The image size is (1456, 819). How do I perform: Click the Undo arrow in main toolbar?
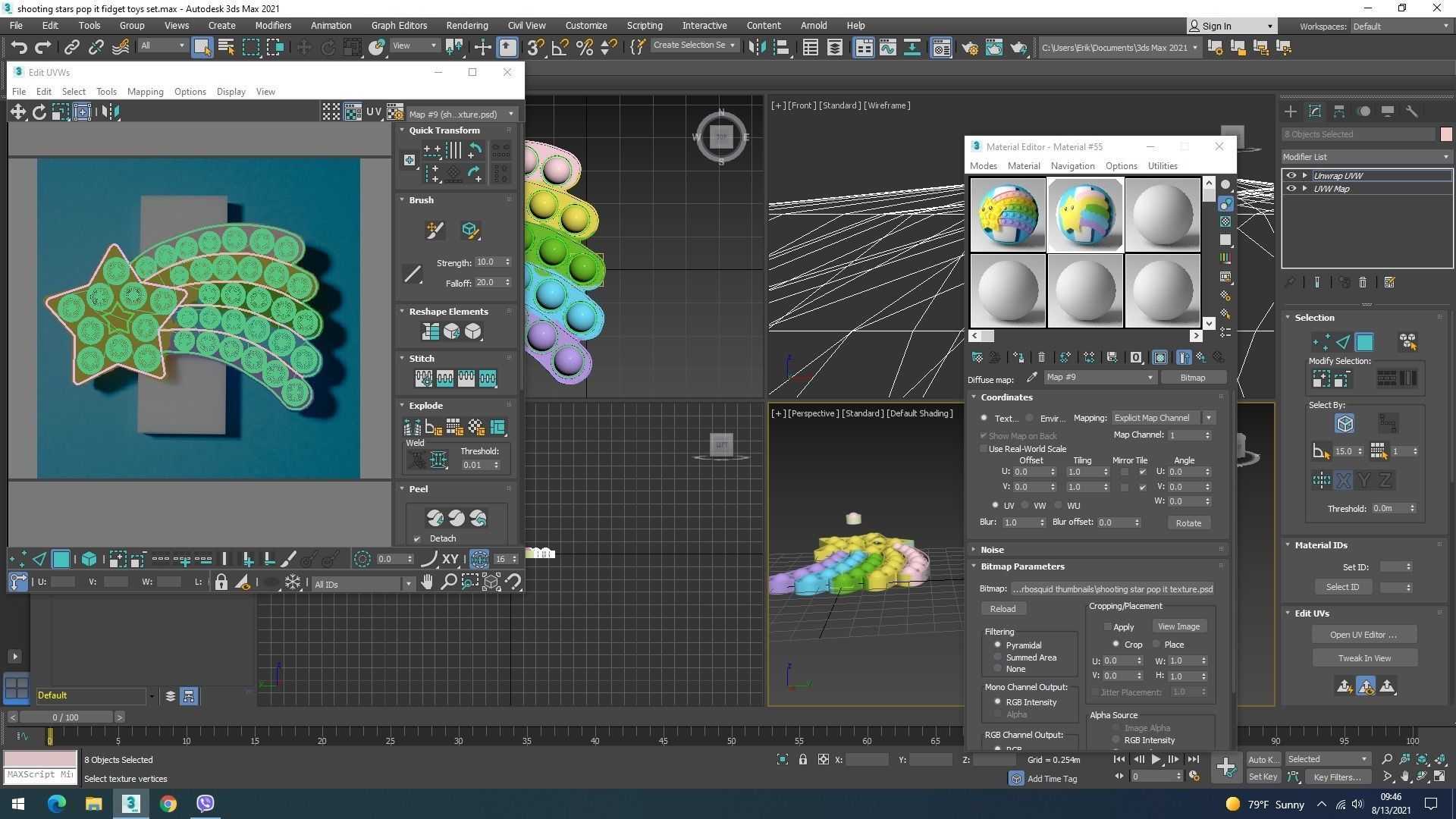(18, 48)
